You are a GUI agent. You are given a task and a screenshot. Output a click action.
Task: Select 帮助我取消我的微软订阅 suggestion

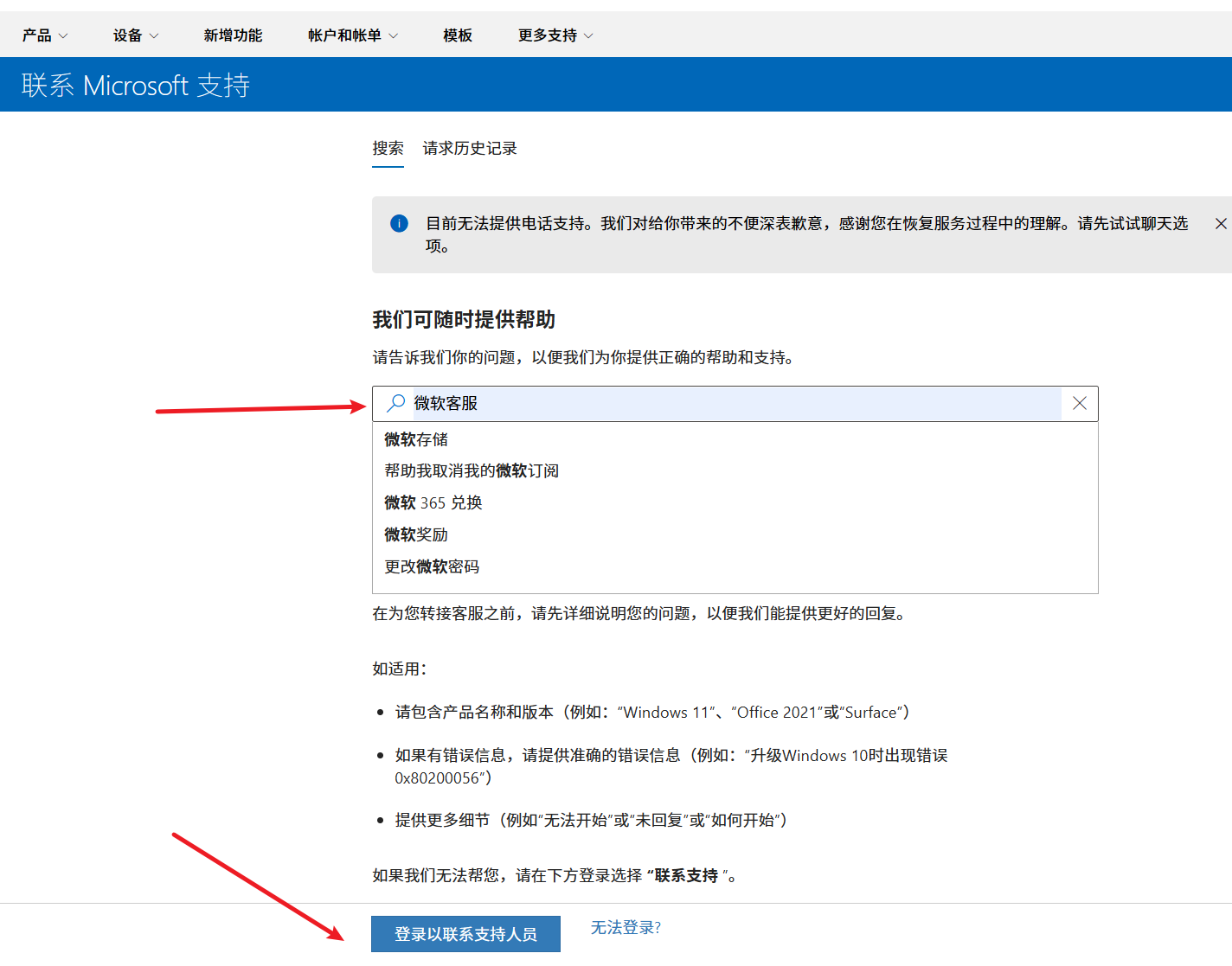(472, 470)
